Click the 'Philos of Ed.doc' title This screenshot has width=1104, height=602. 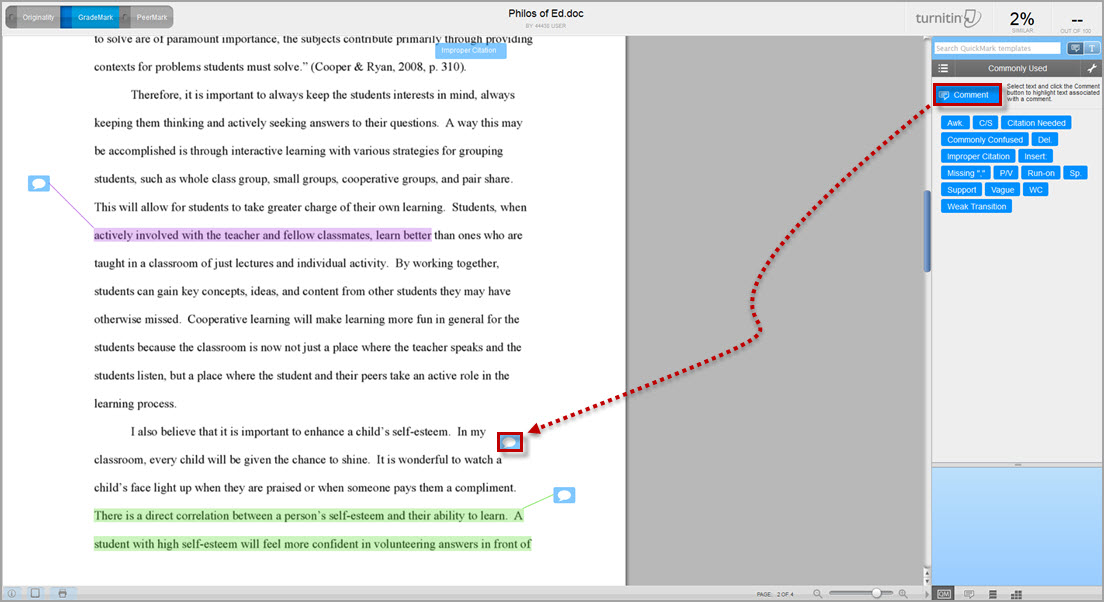point(546,13)
